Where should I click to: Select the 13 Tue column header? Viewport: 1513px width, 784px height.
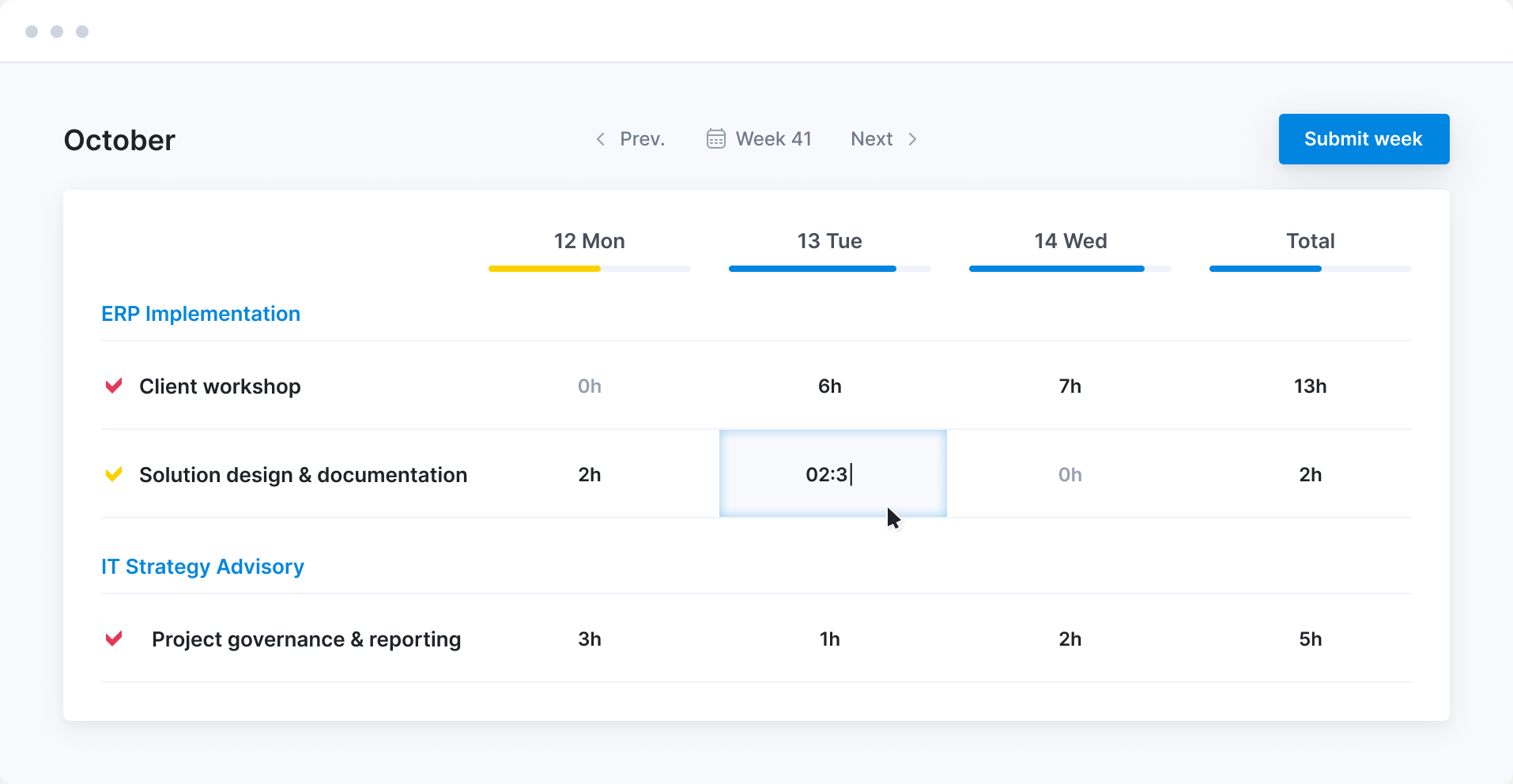[829, 241]
